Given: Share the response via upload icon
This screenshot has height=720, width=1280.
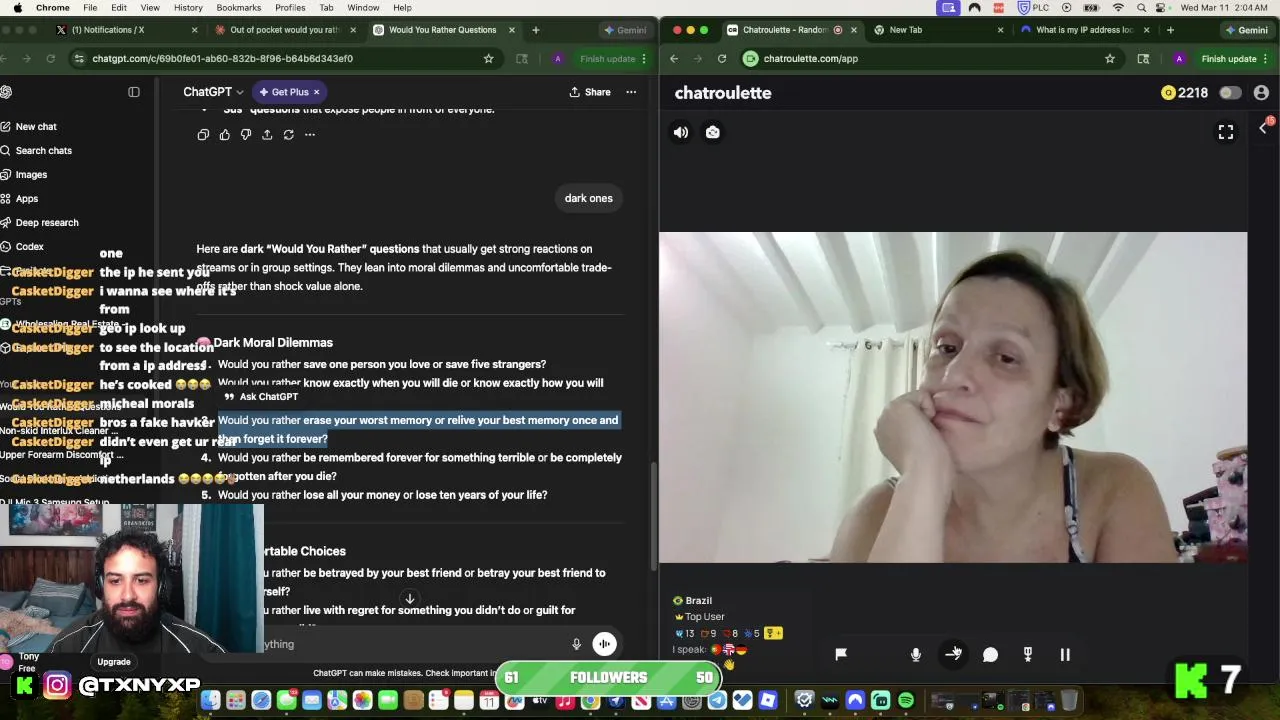Looking at the screenshot, I should pos(267,134).
